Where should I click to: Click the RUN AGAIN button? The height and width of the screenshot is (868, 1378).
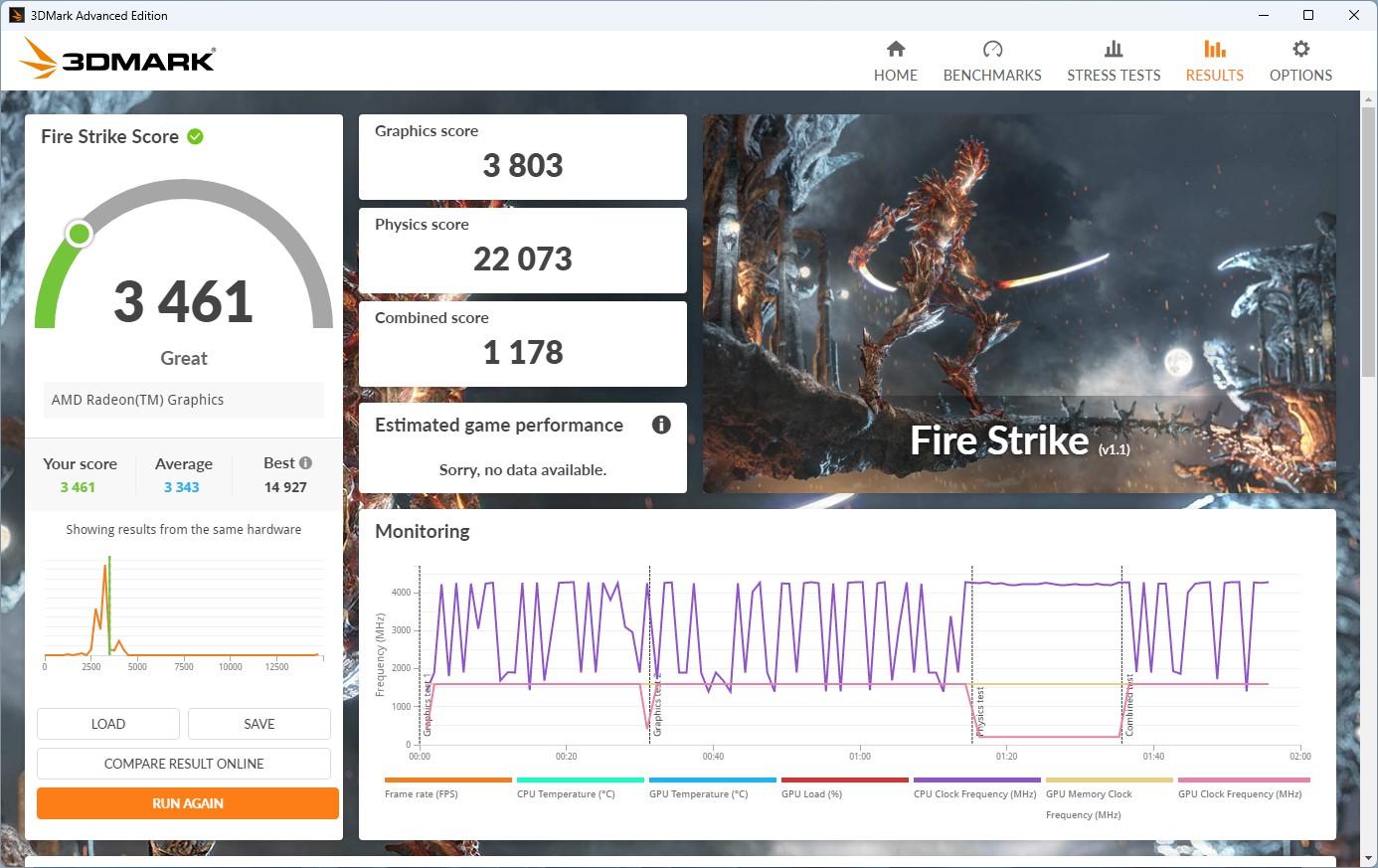pos(188,803)
